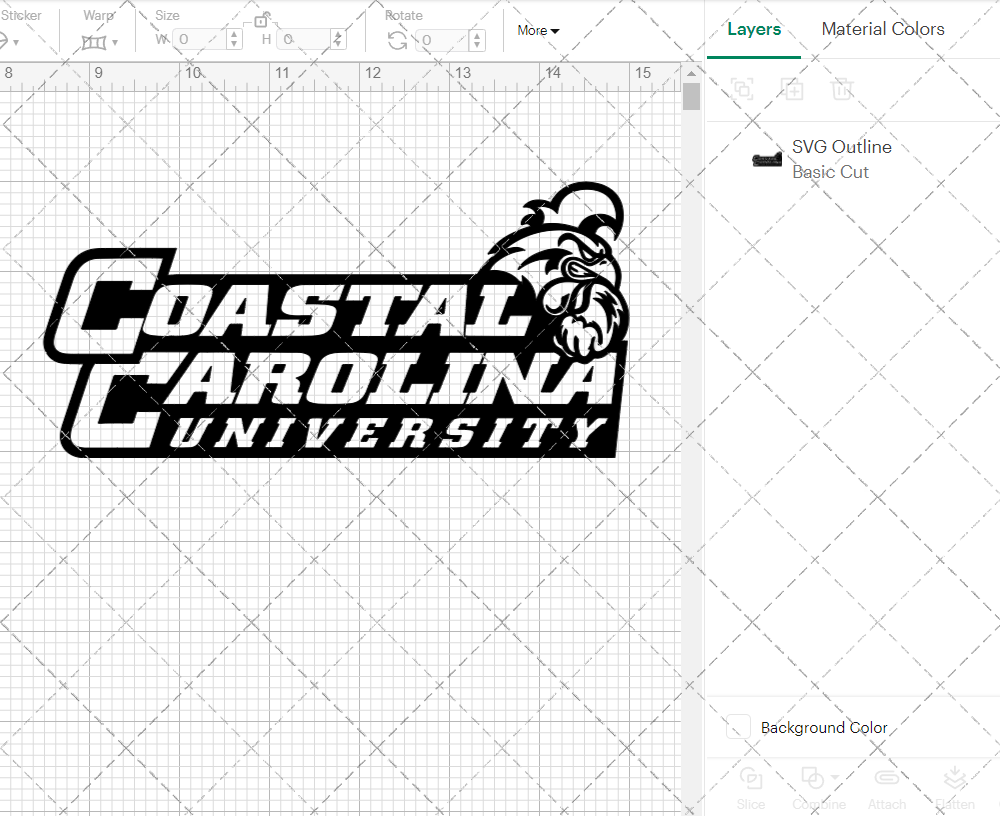
Task: Open the Combine dropdown arrow
Action: coord(833,777)
